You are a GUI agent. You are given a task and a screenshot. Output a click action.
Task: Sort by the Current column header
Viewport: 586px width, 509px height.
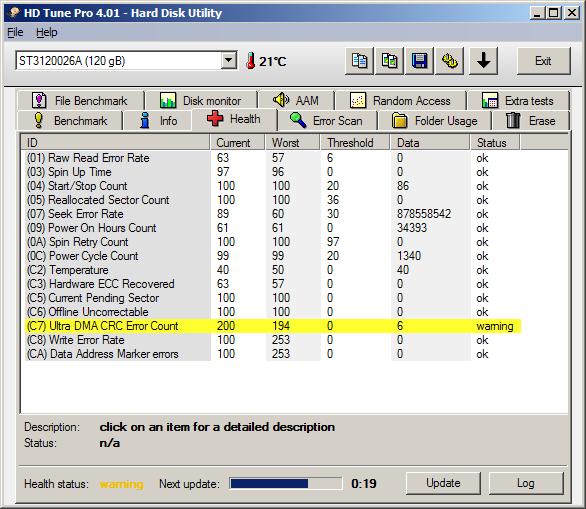tap(238, 143)
